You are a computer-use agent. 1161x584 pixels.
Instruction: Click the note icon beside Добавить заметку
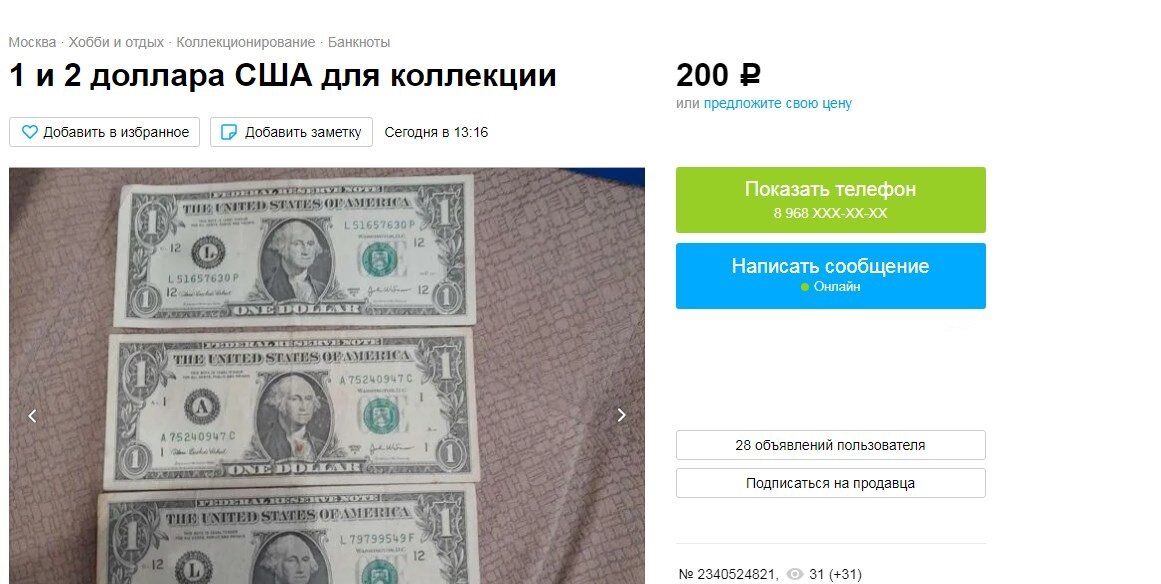point(230,132)
